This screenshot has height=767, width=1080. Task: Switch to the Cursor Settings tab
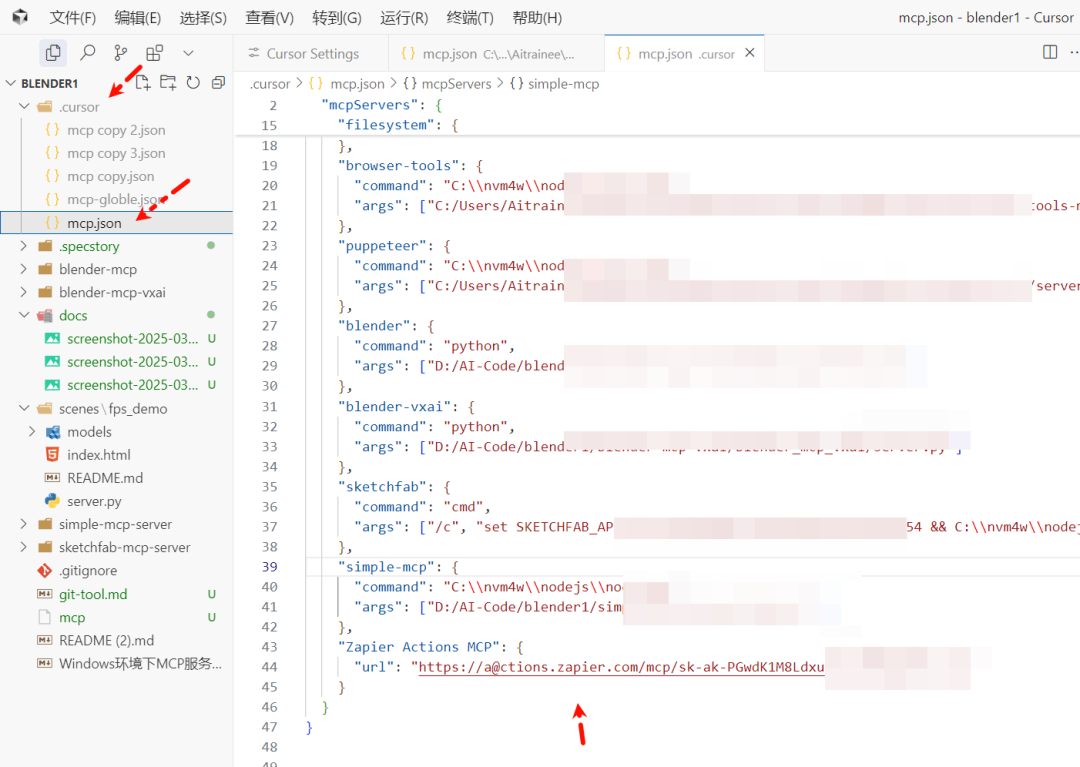[x=312, y=54]
